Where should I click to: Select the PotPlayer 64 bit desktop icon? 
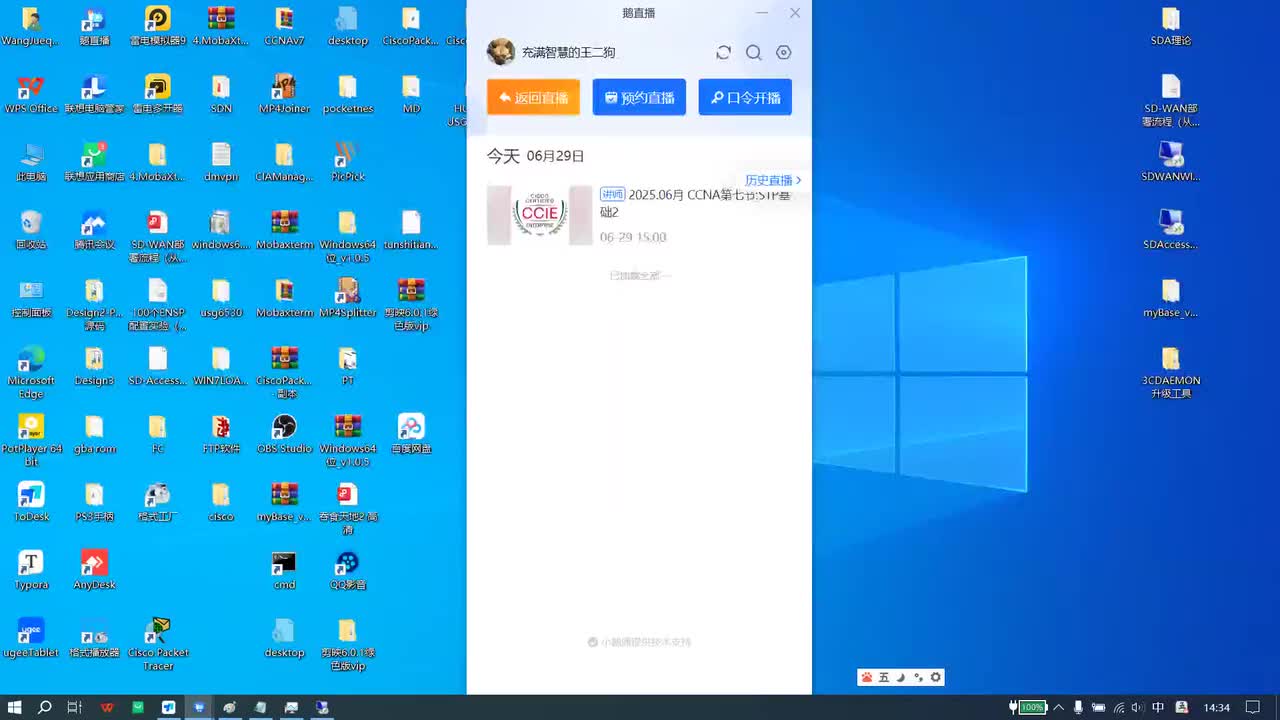(x=31, y=440)
